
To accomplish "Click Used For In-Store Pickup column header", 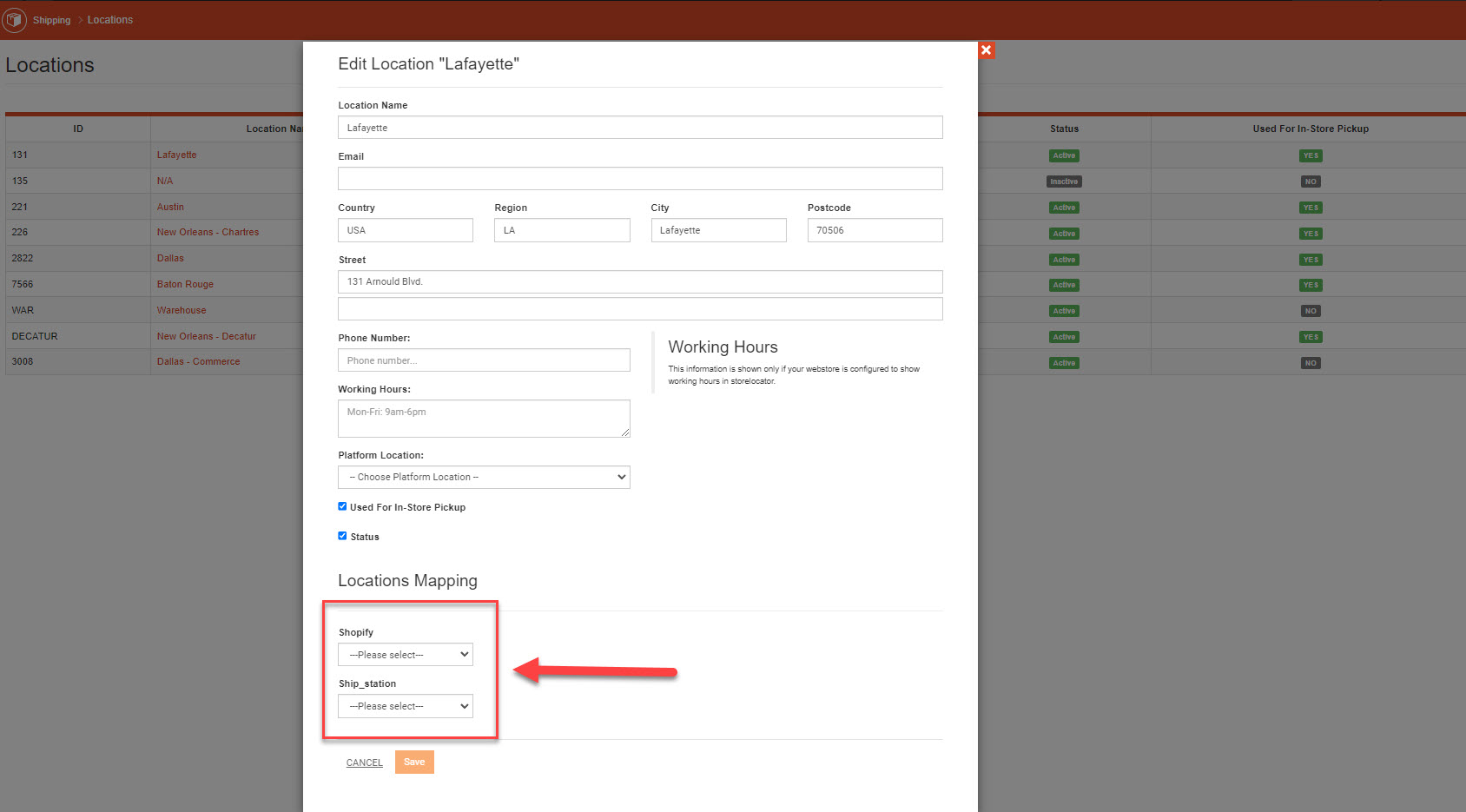I will (x=1311, y=129).
